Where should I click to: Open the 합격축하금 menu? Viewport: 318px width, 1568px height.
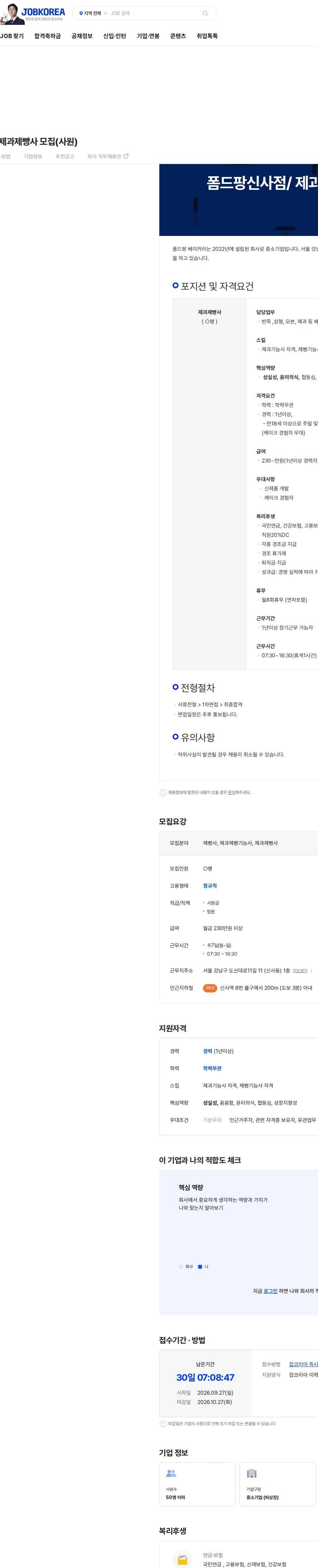47,36
